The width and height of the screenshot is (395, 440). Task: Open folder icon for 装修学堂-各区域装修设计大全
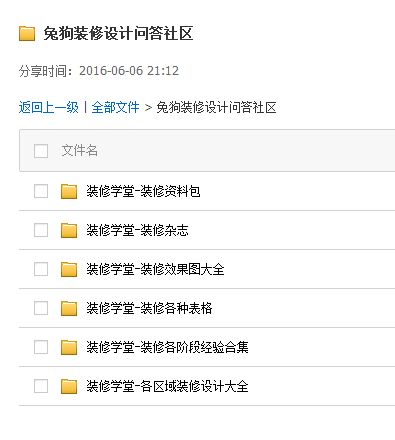[69, 387]
